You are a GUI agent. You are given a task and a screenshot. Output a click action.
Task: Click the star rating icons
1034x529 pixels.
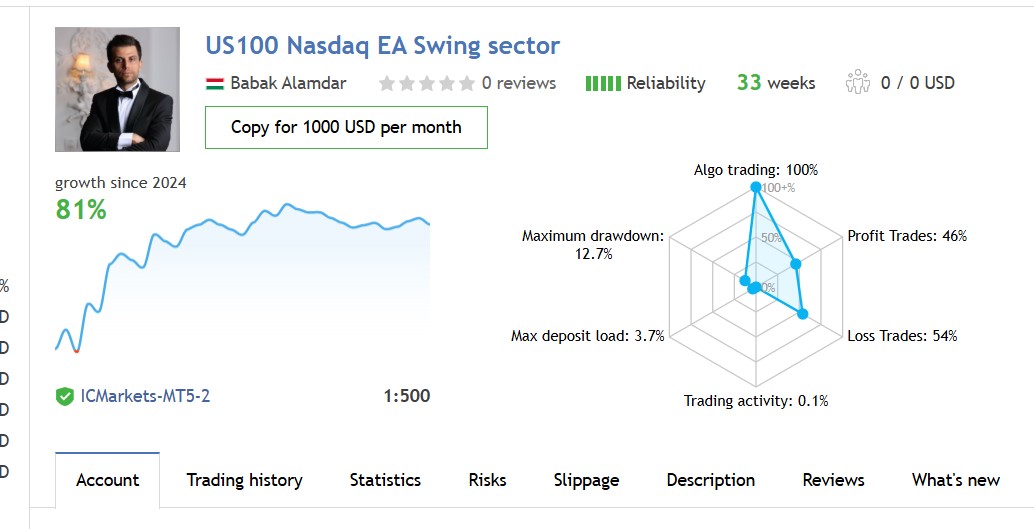coord(426,83)
